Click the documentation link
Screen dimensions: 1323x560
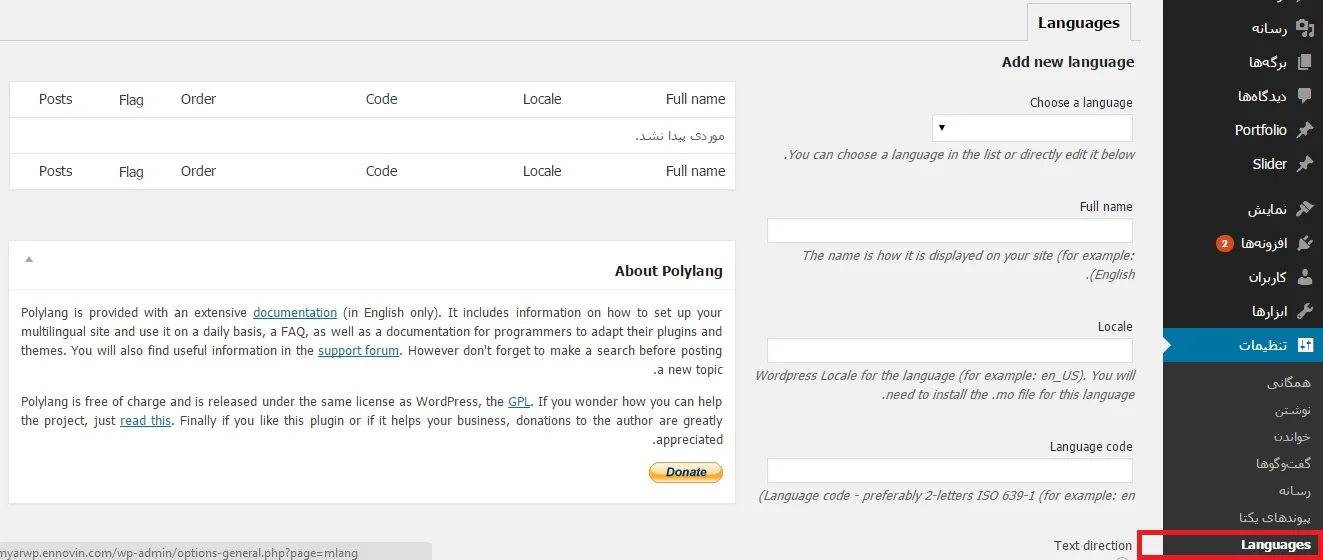(x=295, y=312)
